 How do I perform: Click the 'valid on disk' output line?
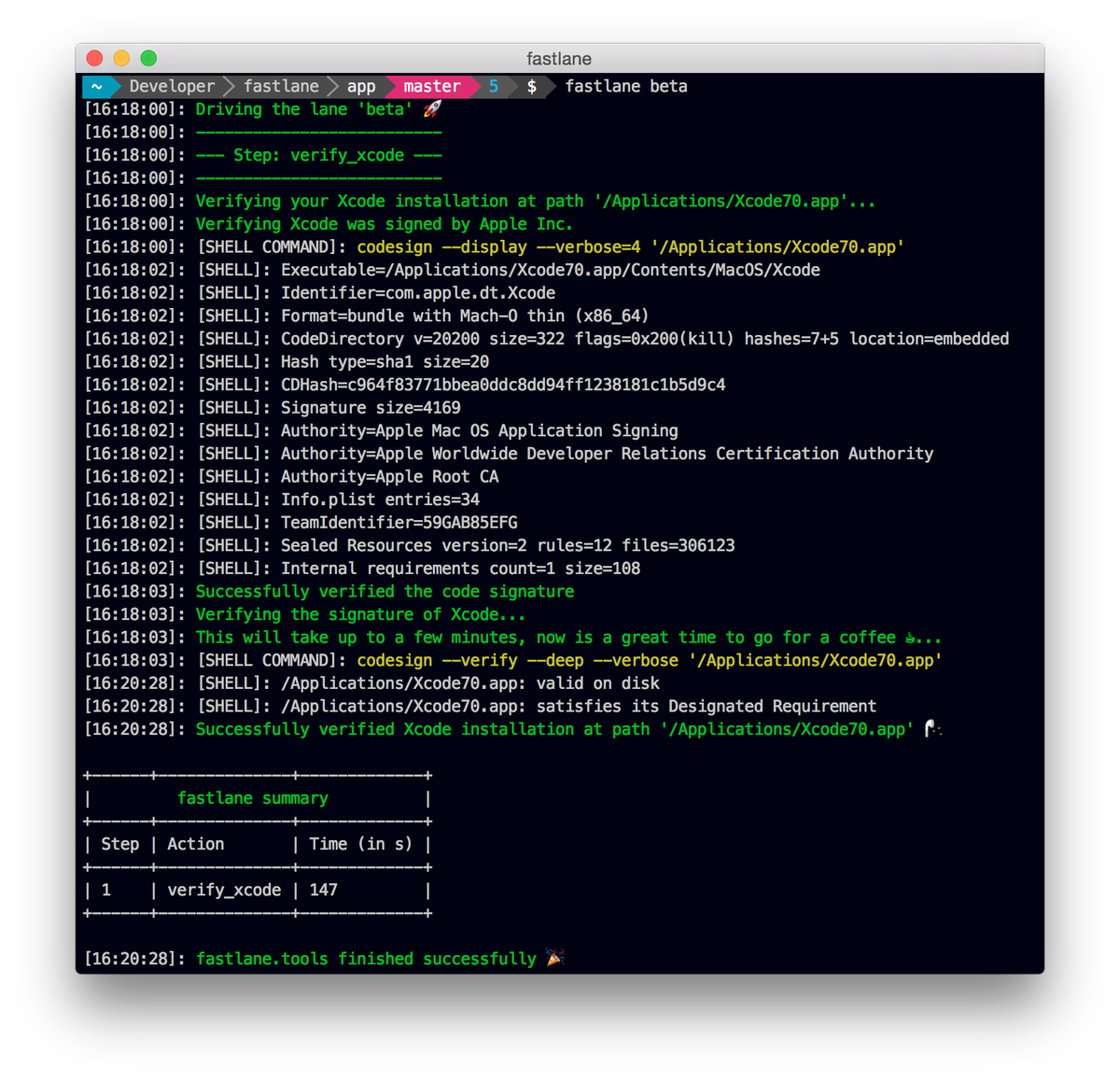click(x=470, y=683)
